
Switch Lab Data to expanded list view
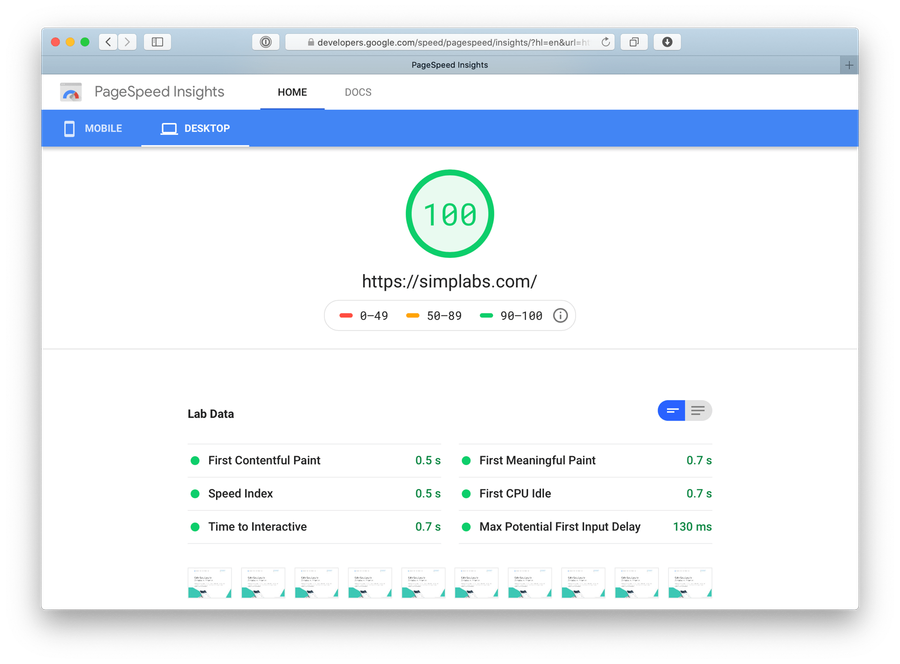pos(697,410)
